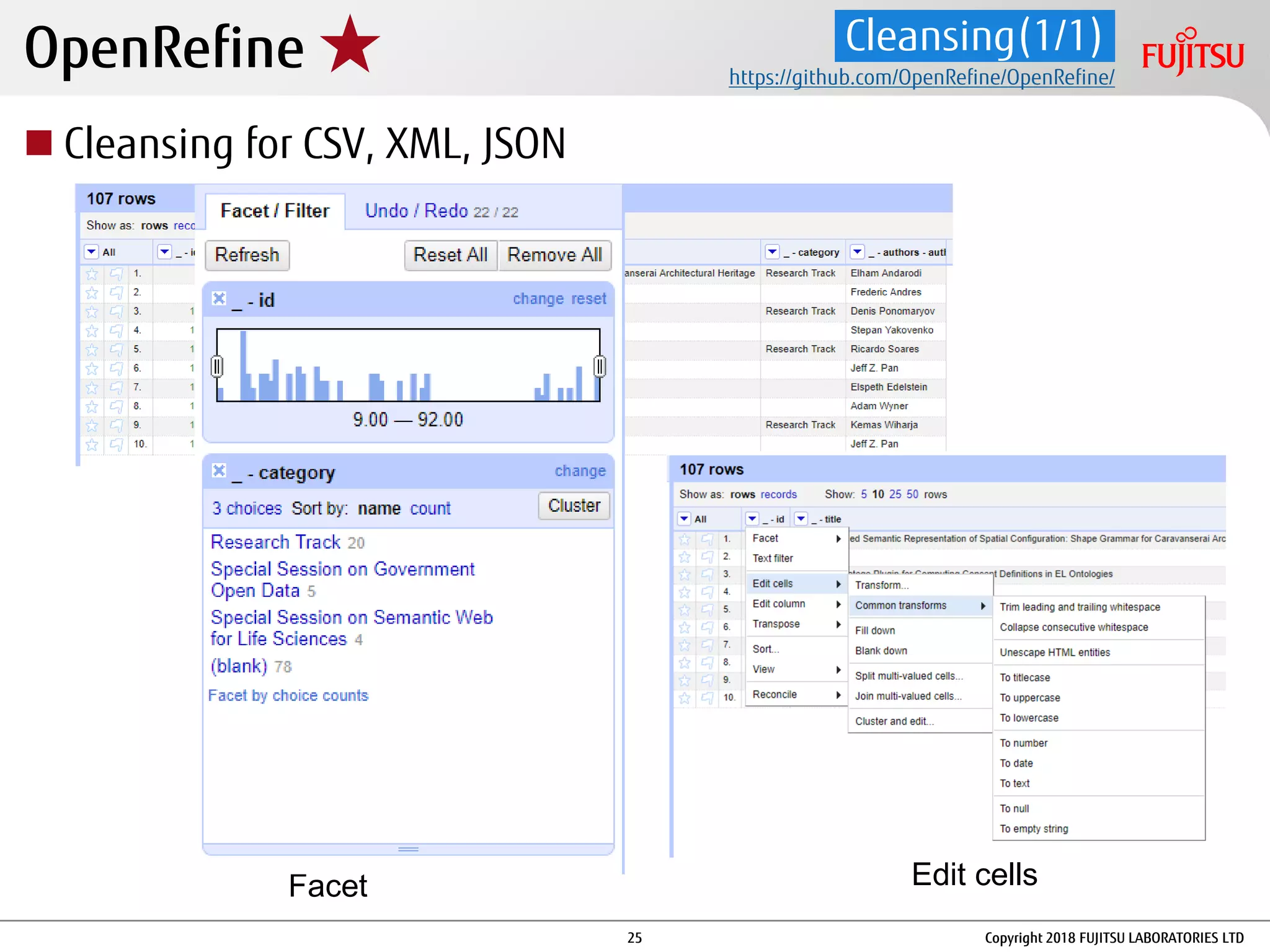The height and width of the screenshot is (952, 1270).
Task: Choose Transform... menu item
Action: click(x=920, y=585)
